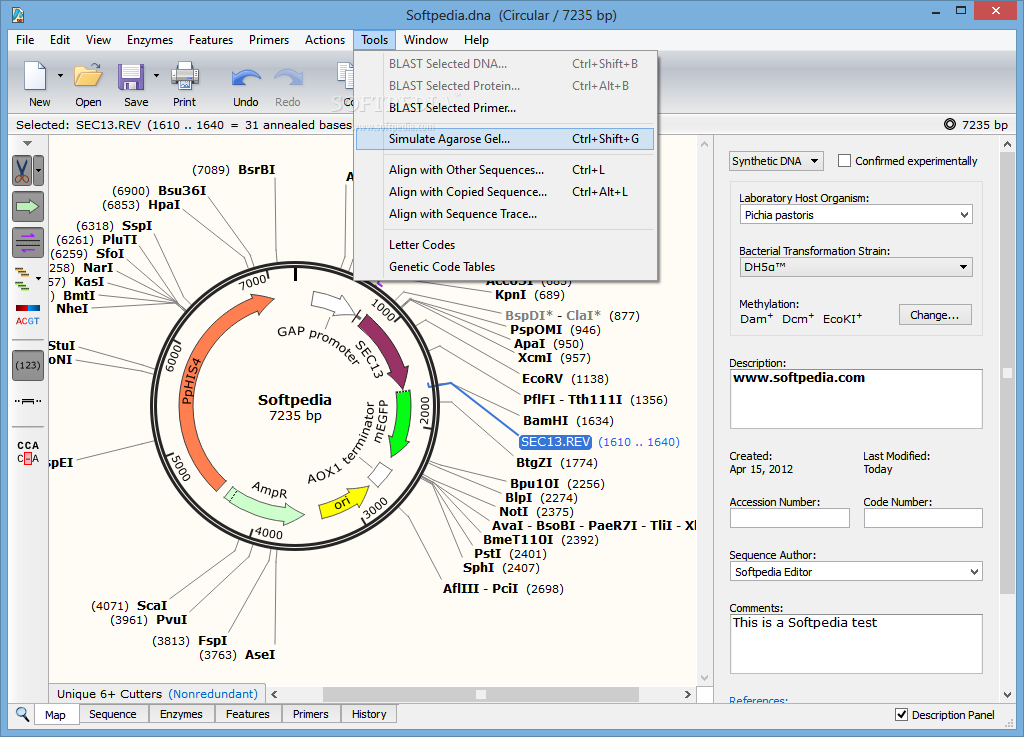Click the Description text box
The height and width of the screenshot is (737, 1024).
856,399
